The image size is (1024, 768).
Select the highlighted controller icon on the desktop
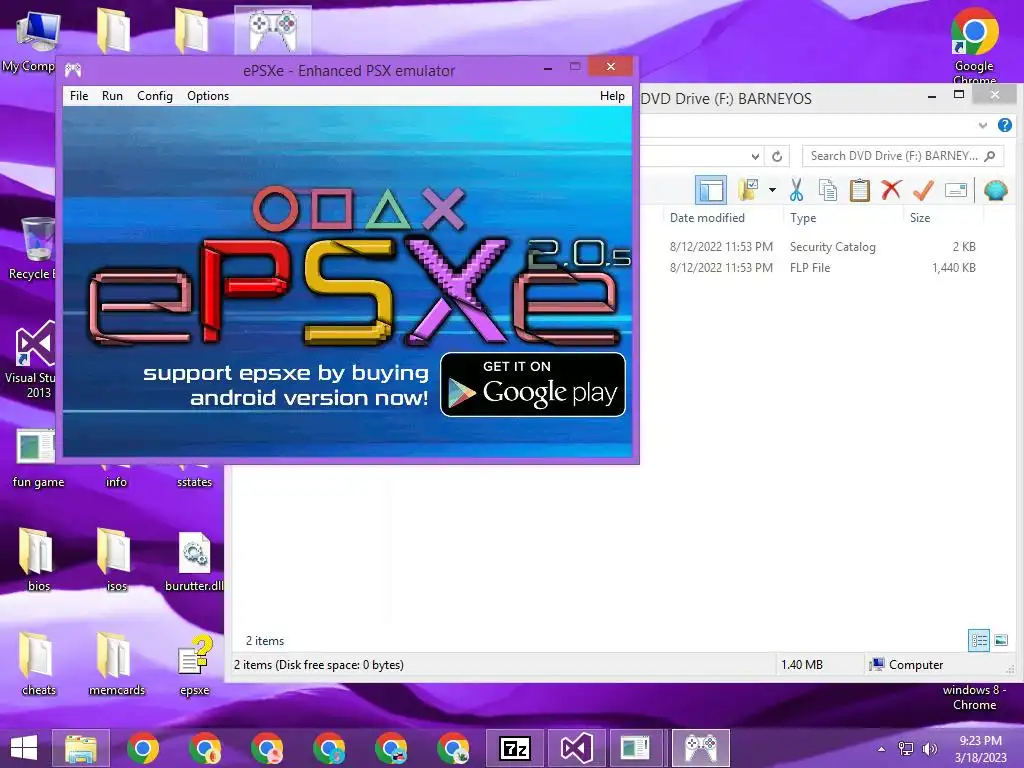coord(273,31)
